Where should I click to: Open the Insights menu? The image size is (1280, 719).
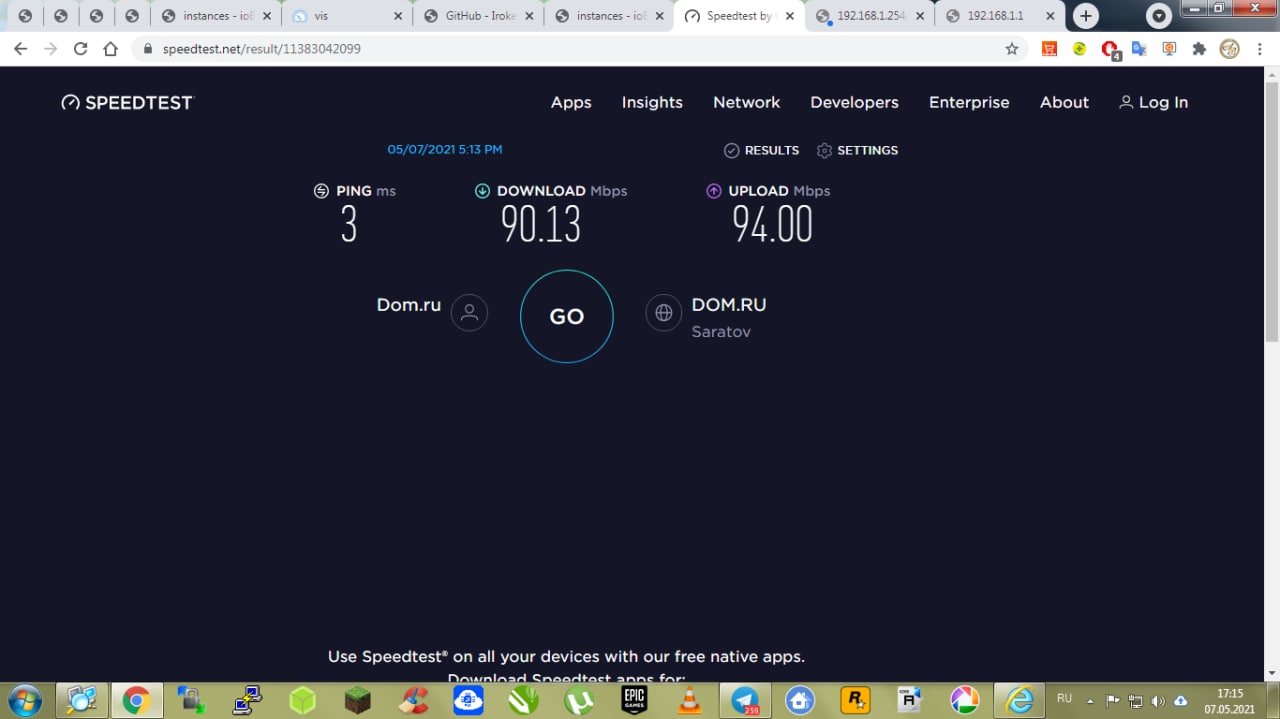(x=652, y=102)
